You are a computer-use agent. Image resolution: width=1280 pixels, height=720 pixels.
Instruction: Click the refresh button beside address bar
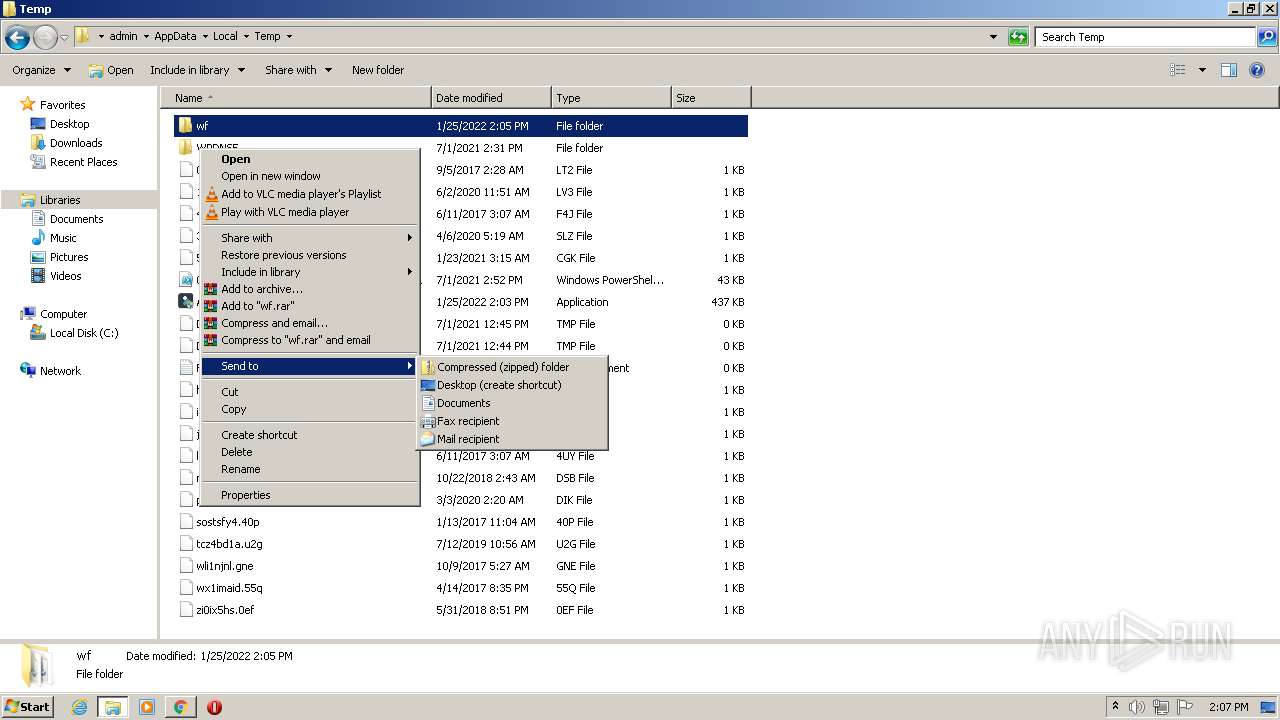pos(1018,37)
